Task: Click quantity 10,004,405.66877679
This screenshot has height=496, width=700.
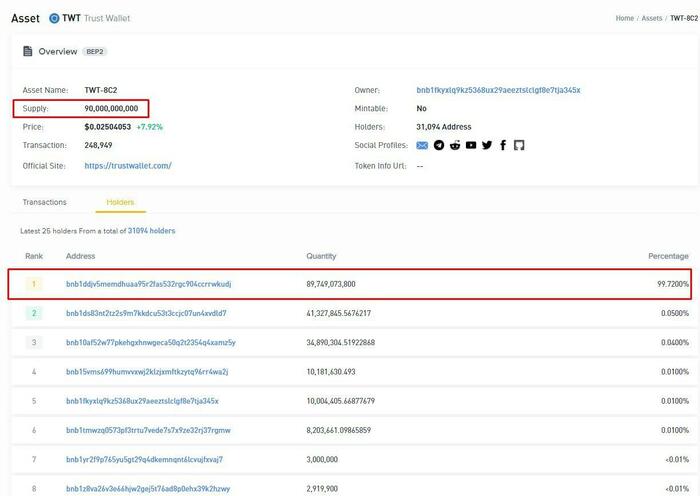Action: pos(341,401)
